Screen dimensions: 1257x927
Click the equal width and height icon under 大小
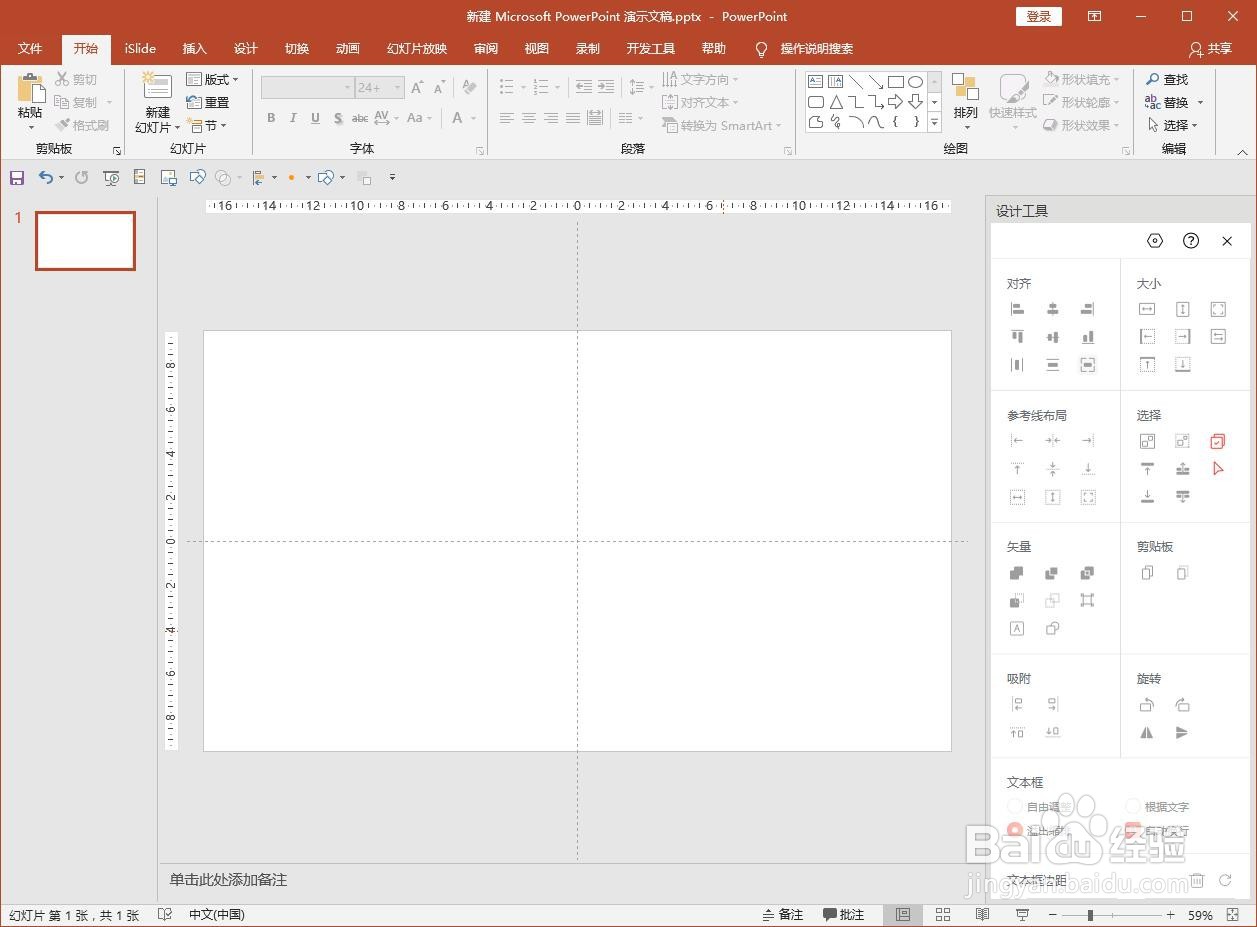[x=1218, y=309]
